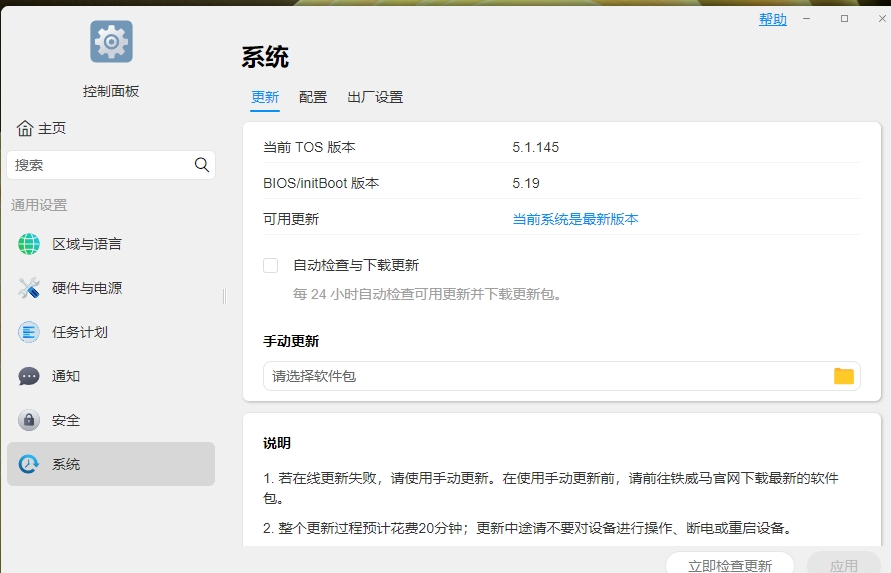Click the 通用设置 section label

(x=39, y=205)
